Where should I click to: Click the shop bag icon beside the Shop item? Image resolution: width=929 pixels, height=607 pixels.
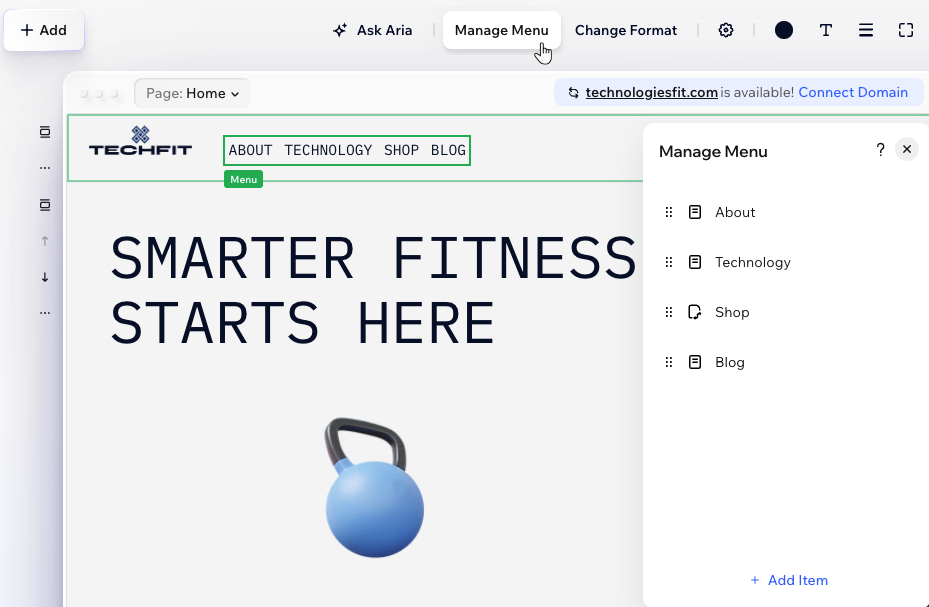pyautogui.click(x=694, y=312)
